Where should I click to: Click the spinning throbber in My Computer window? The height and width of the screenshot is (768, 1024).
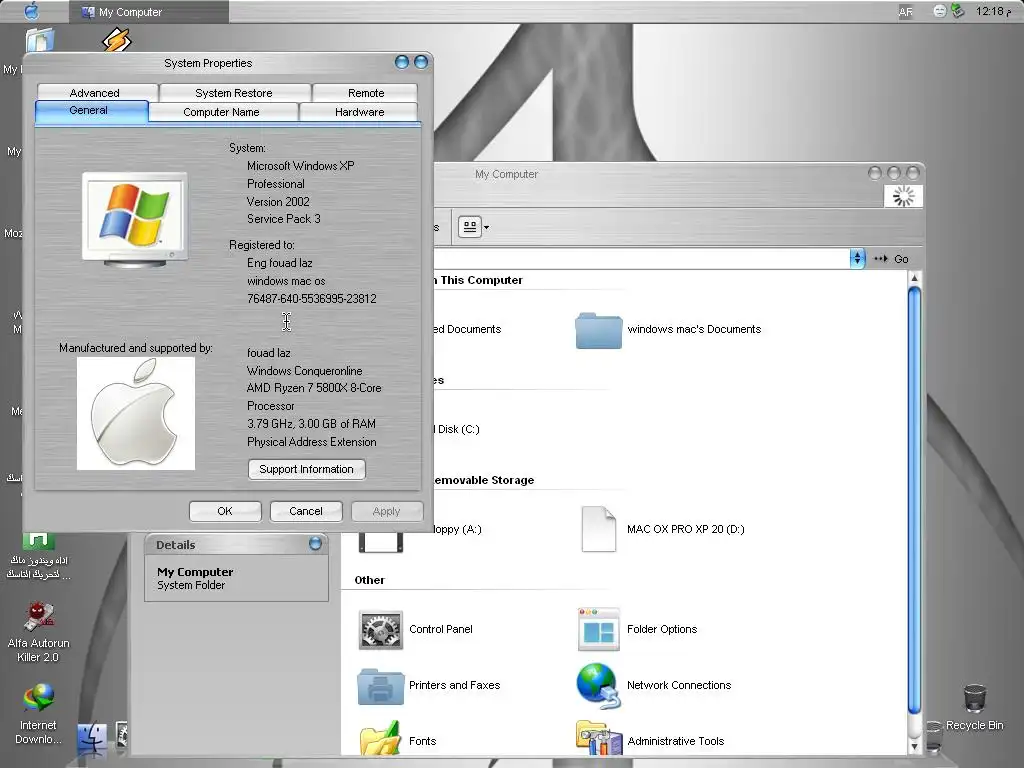pos(903,196)
